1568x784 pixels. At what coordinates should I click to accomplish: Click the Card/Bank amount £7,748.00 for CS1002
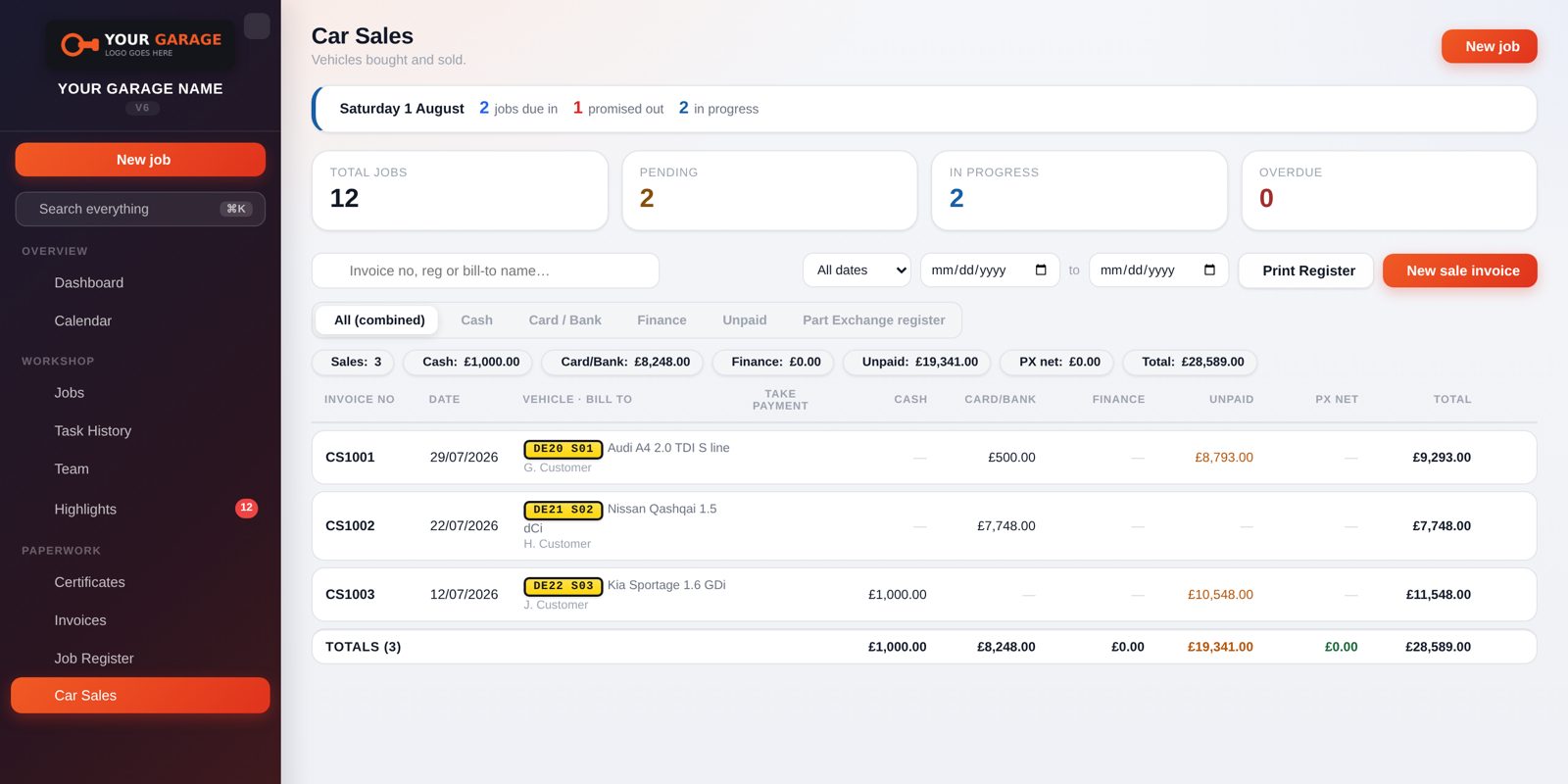coord(1006,526)
